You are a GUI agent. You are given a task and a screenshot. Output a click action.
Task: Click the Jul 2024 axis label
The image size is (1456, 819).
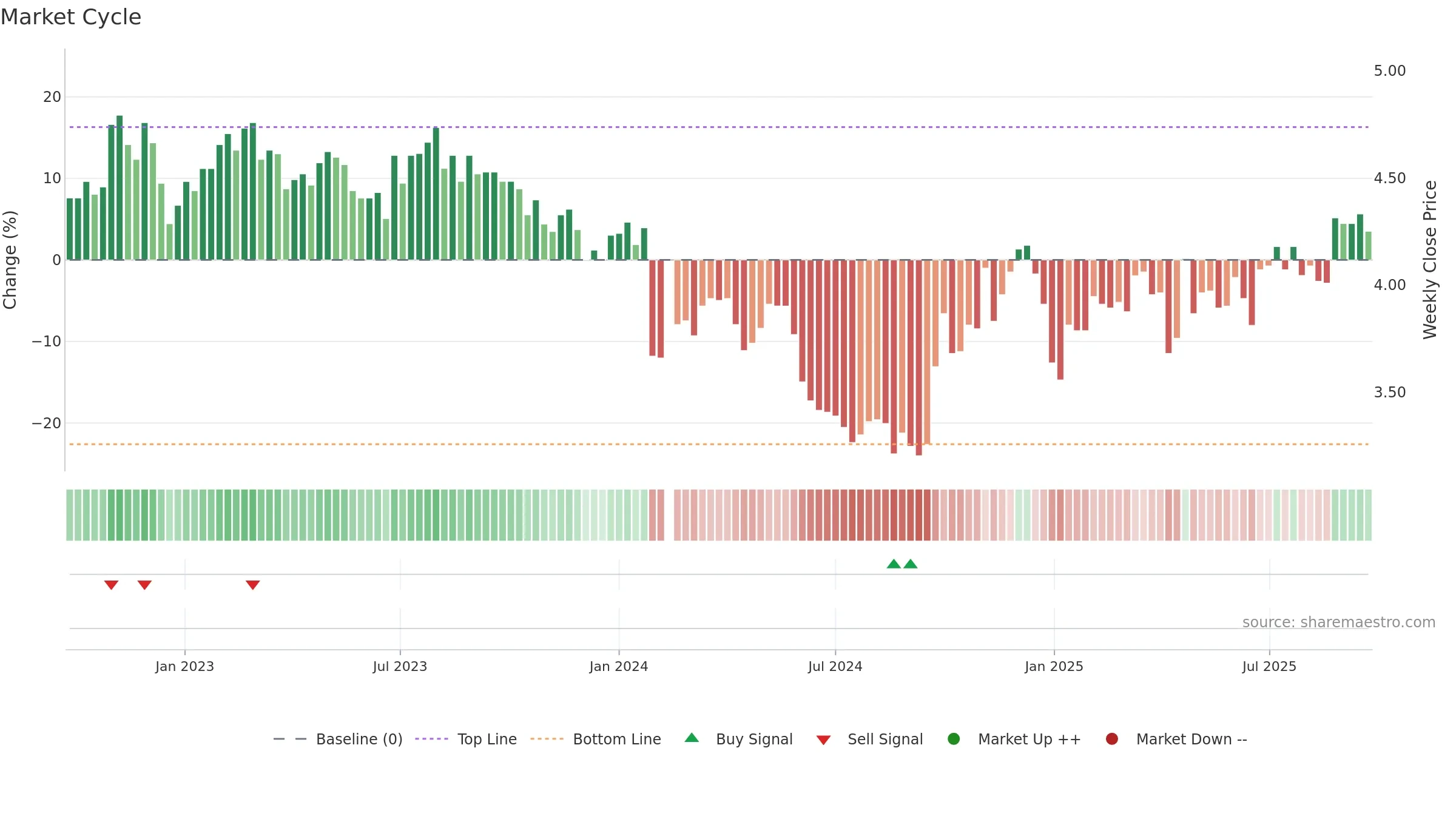click(835, 666)
